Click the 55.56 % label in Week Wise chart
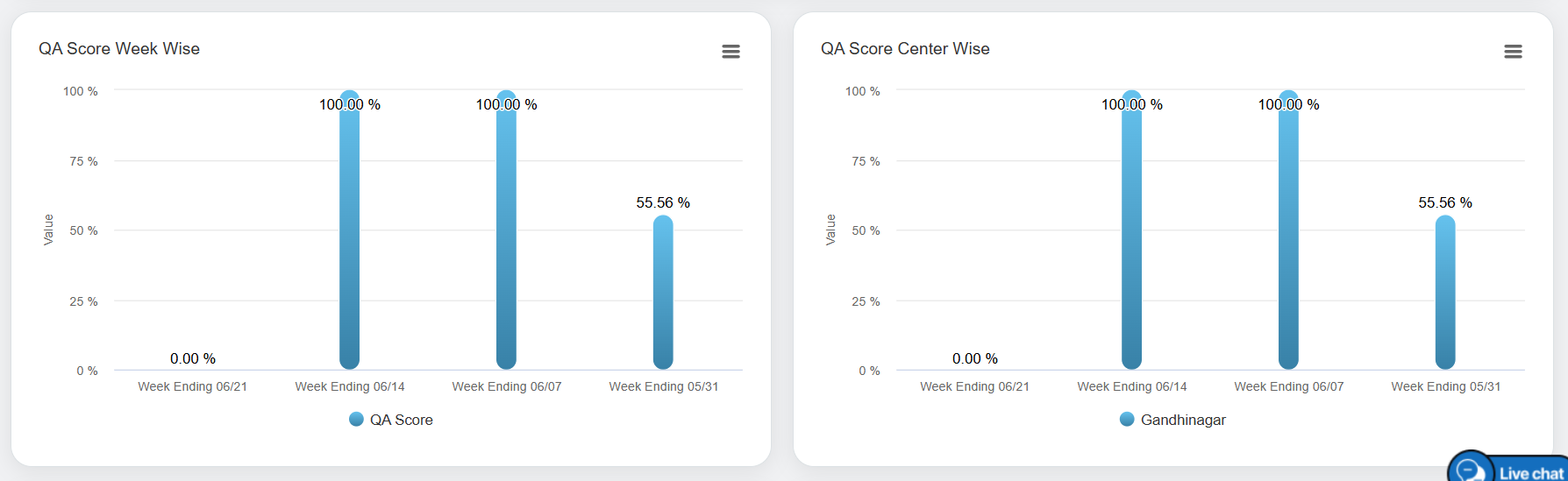The width and height of the screenshot is (1568, 481). [663, 202]
